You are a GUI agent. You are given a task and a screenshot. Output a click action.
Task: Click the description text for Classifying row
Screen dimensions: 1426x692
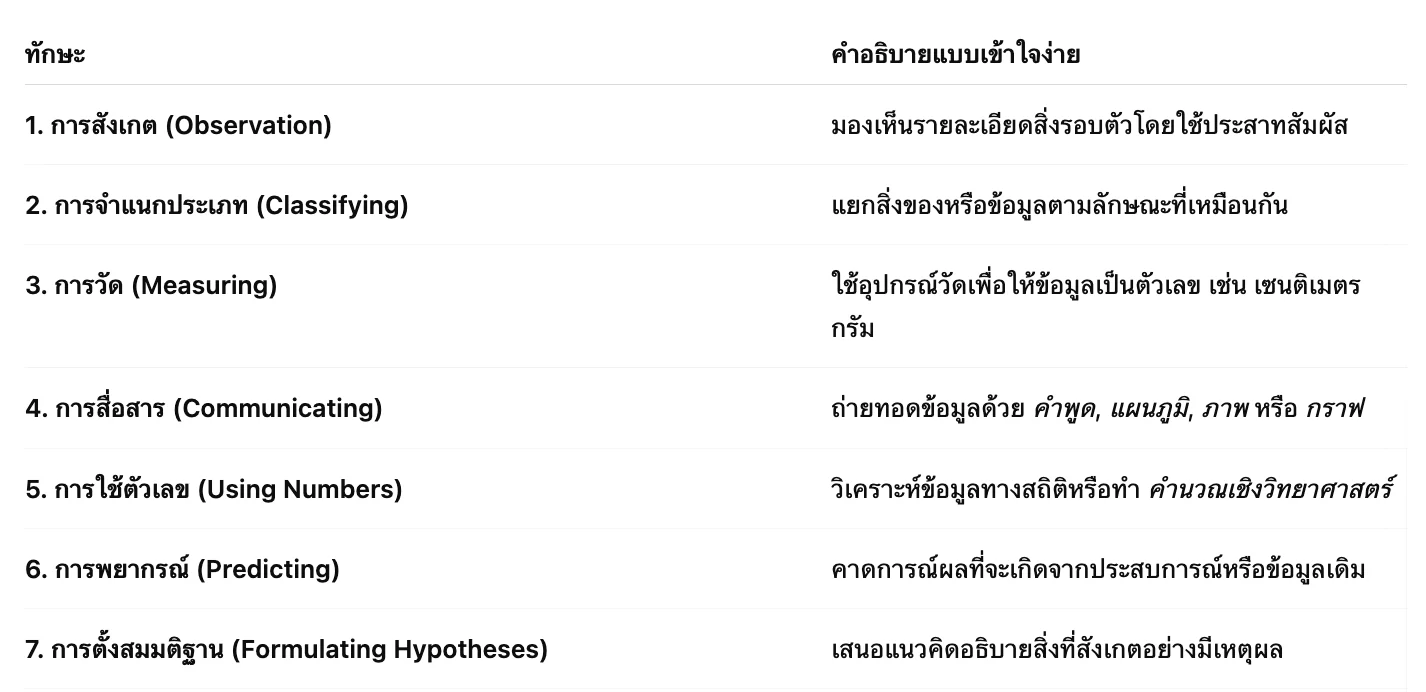(1059, 205)
